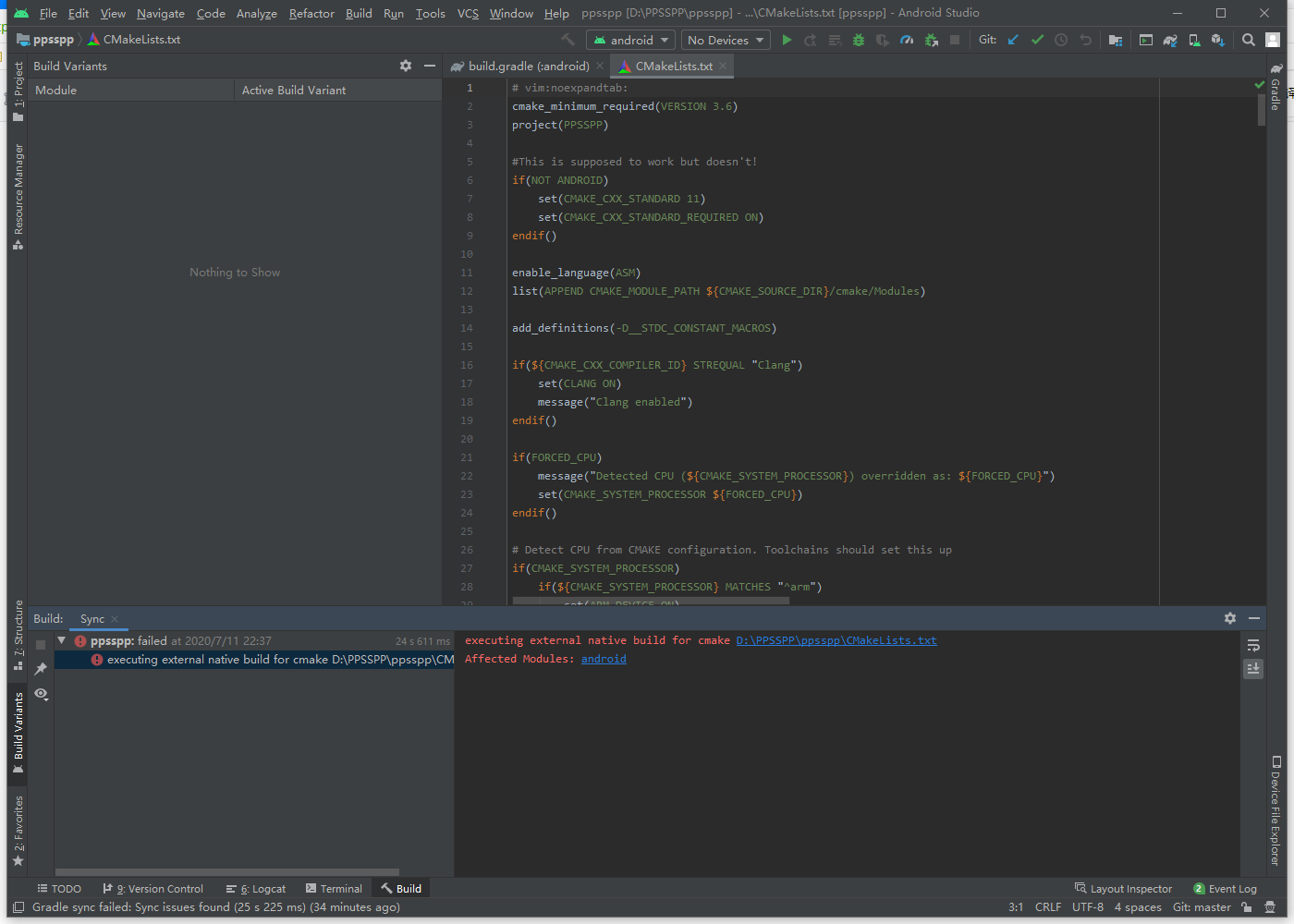1294x924 pixels.
Task: Start debugging with the Debug icon
Action: (859, 39)
